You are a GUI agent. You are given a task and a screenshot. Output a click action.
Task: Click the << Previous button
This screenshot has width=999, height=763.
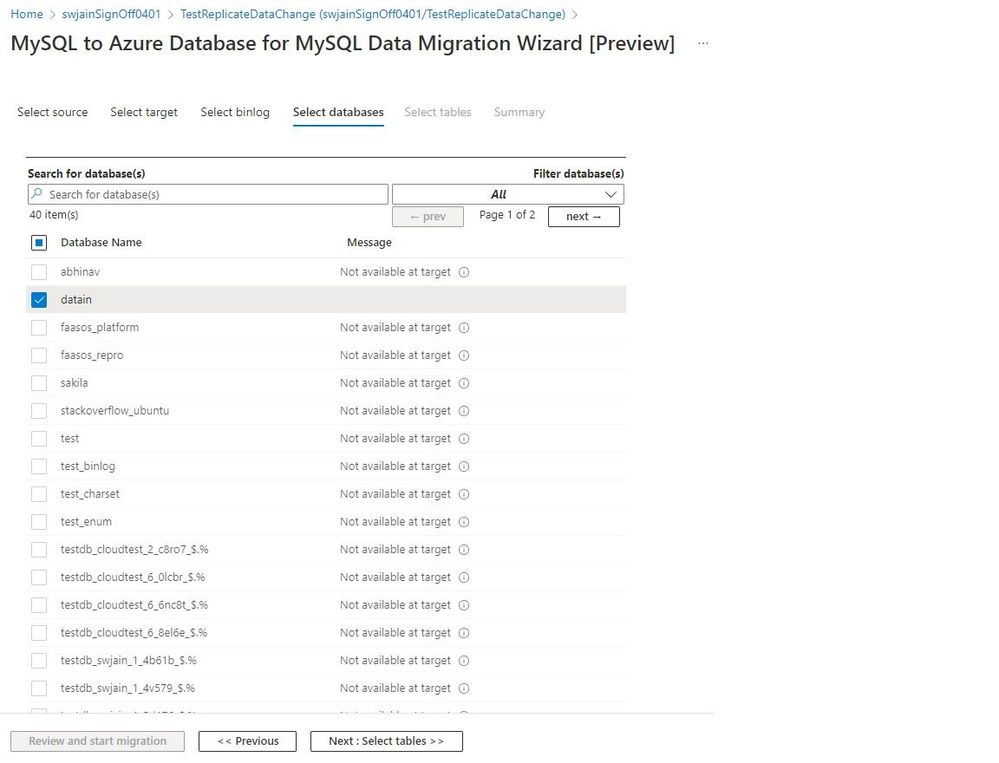point(248,741)
